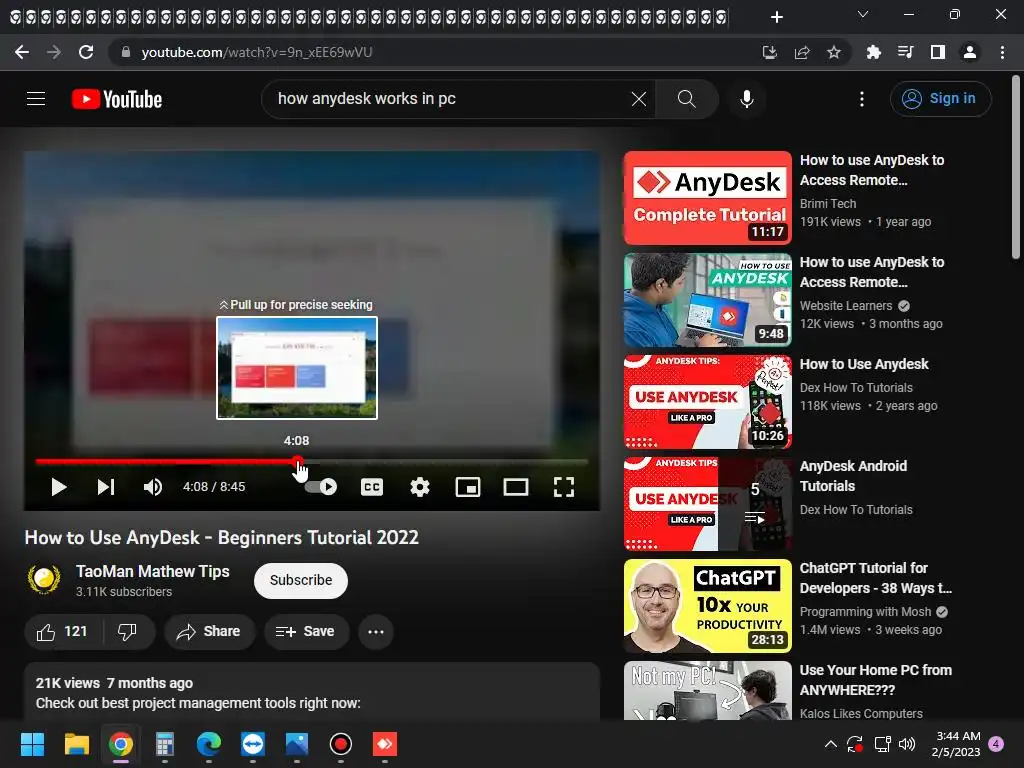
Task: Toggle the Chrome side panel
Action: point(938,52)
